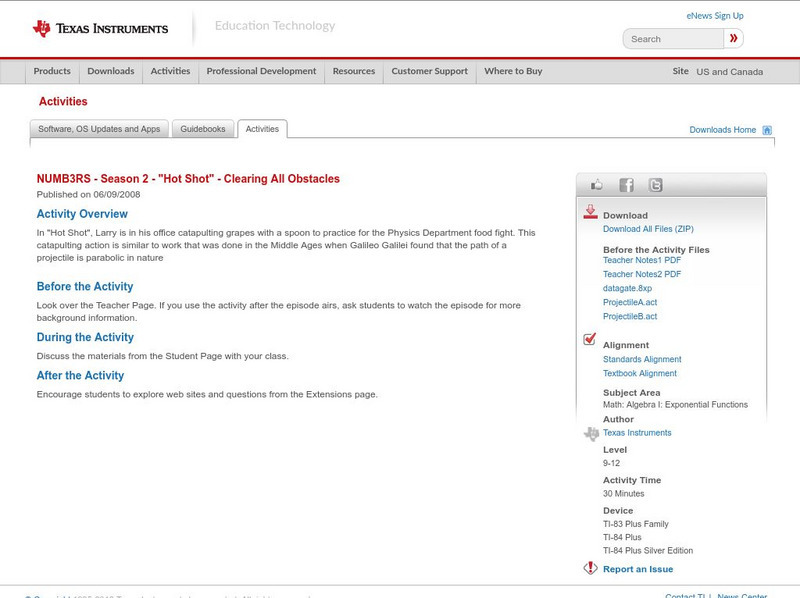Click the Downloads Home house icon
The image size is (800, 598).
[767, 130]
